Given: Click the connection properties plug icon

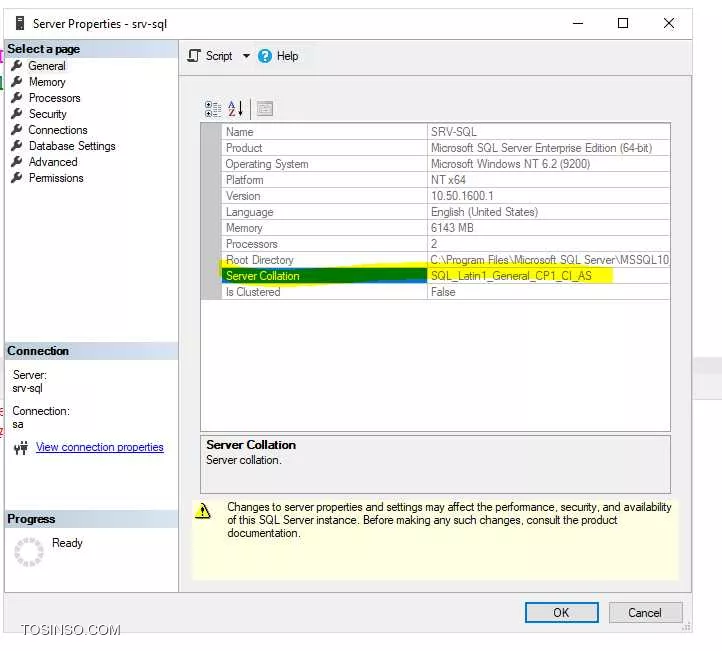Looking at the screenshot, I should (21, 448).
